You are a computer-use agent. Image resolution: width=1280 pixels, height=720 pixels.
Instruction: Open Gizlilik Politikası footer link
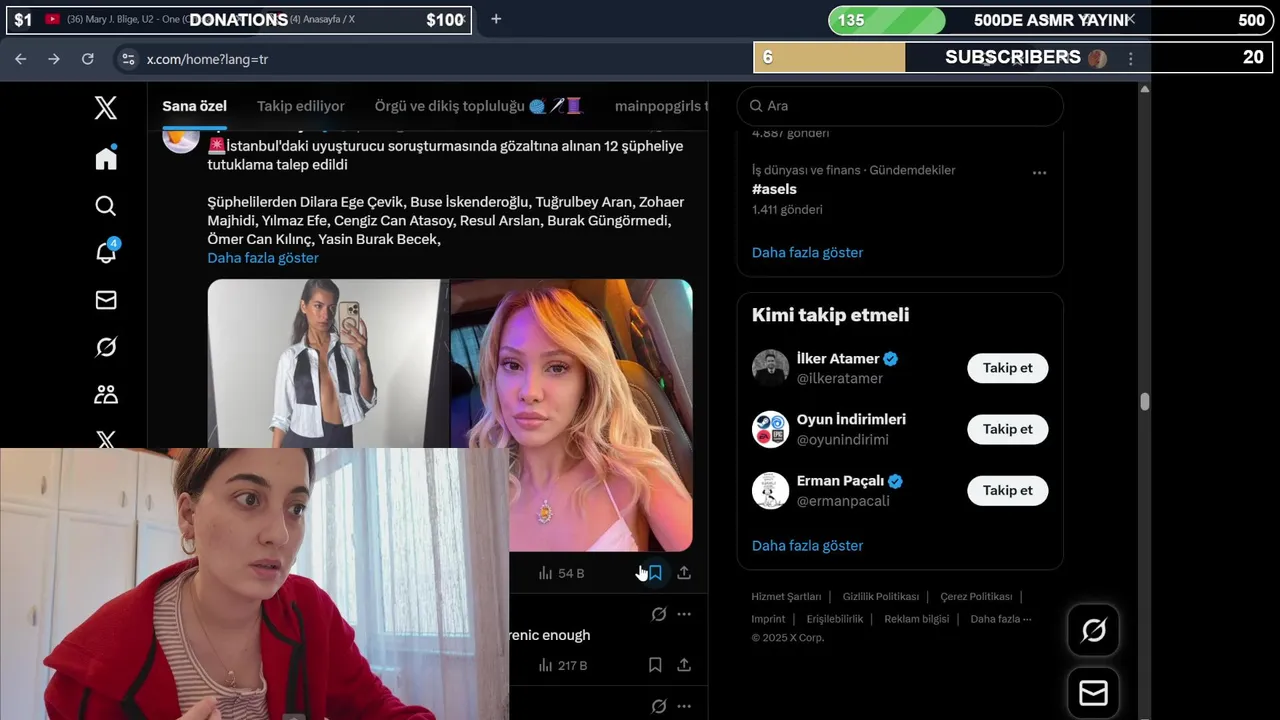click(x=881, y=596)
